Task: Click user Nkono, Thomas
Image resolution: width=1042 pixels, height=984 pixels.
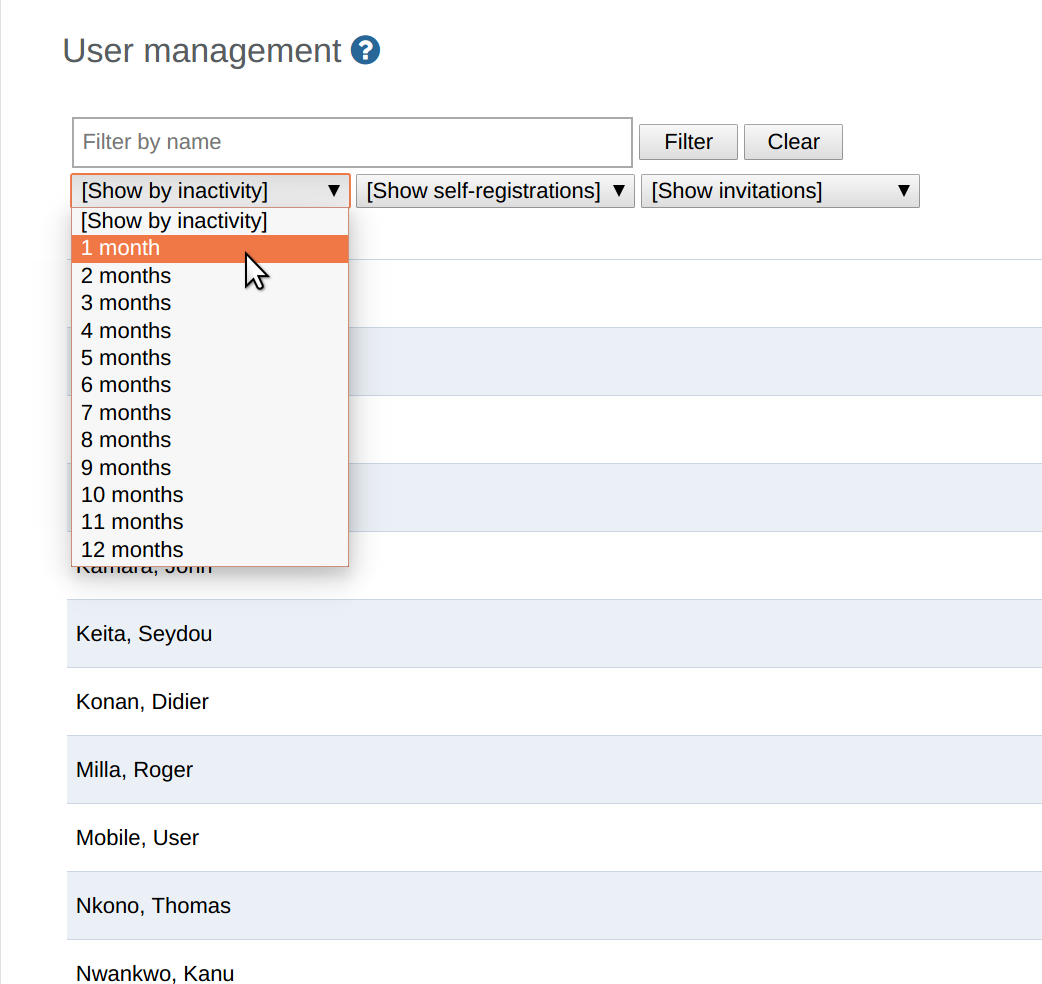Action: click(153, 906)
